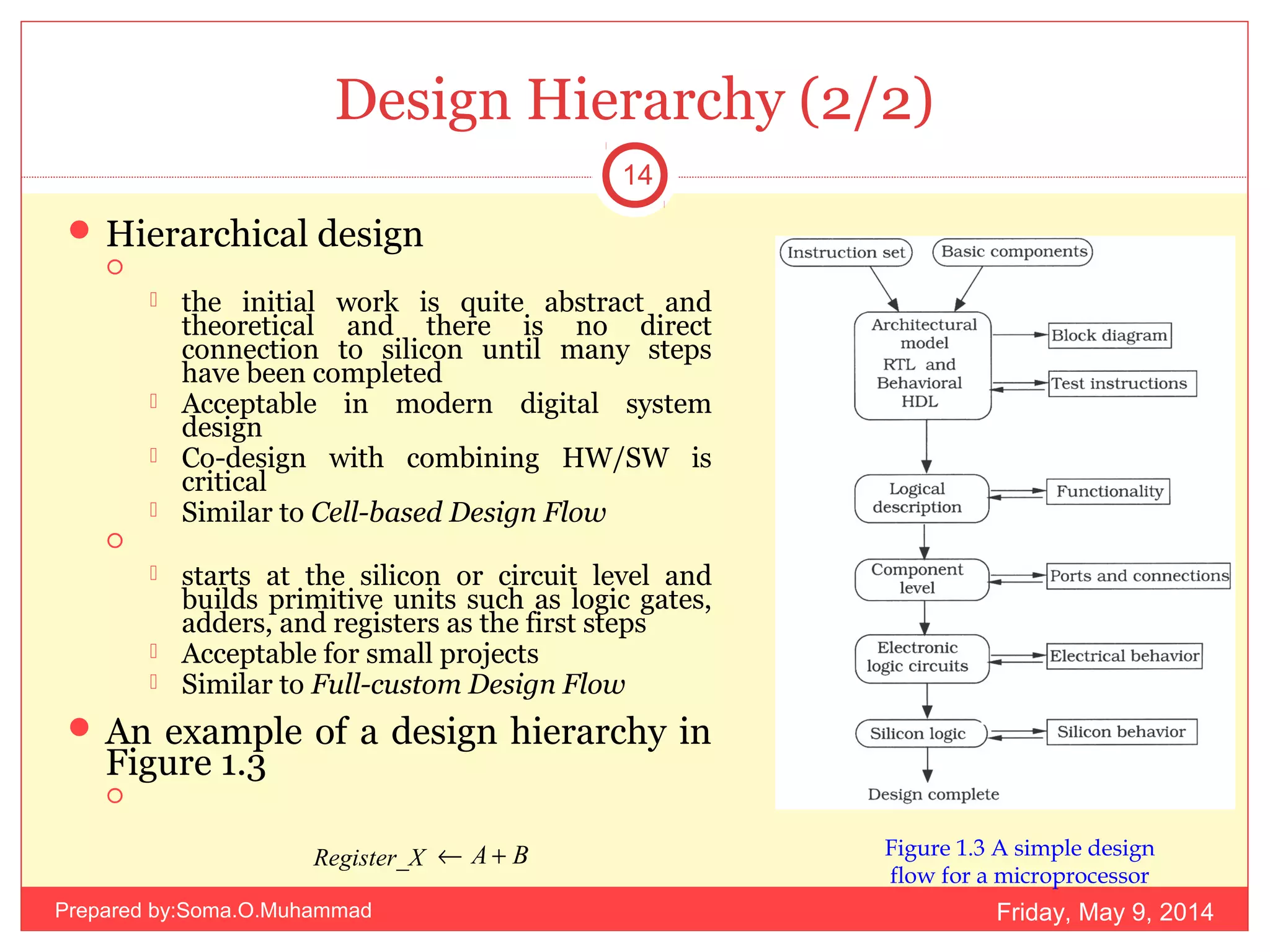
Task: Click the Silicon behavior box
Action: (x=1121, y=732)
